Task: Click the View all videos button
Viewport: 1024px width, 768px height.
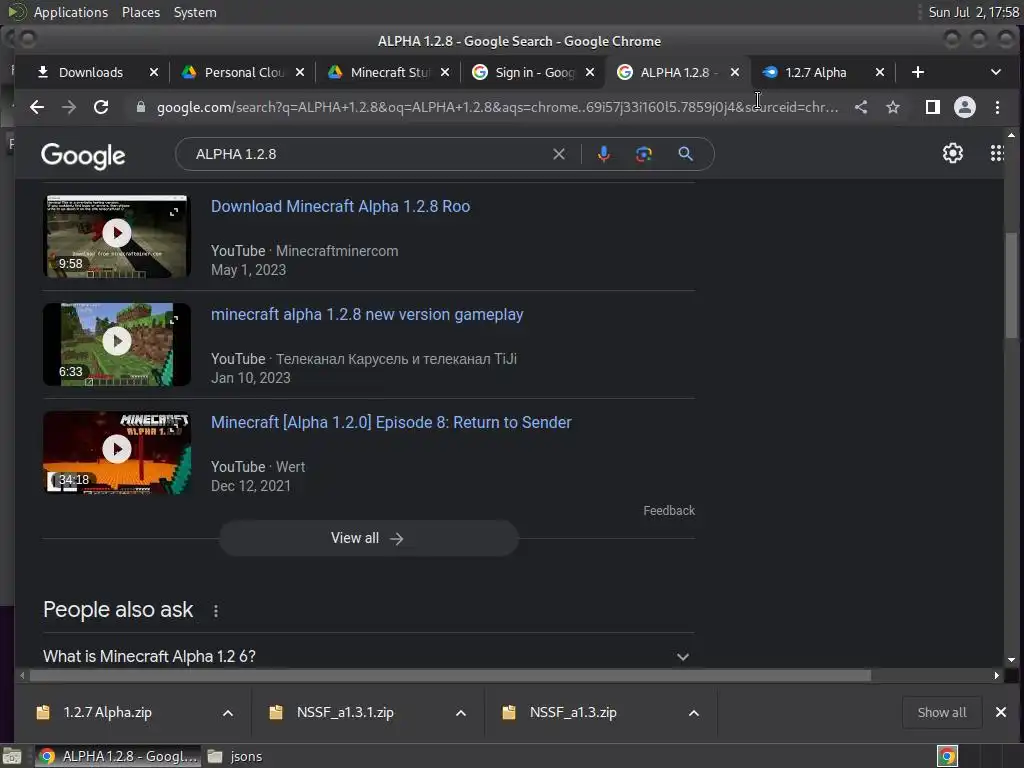Action: [x=368, y=538]
